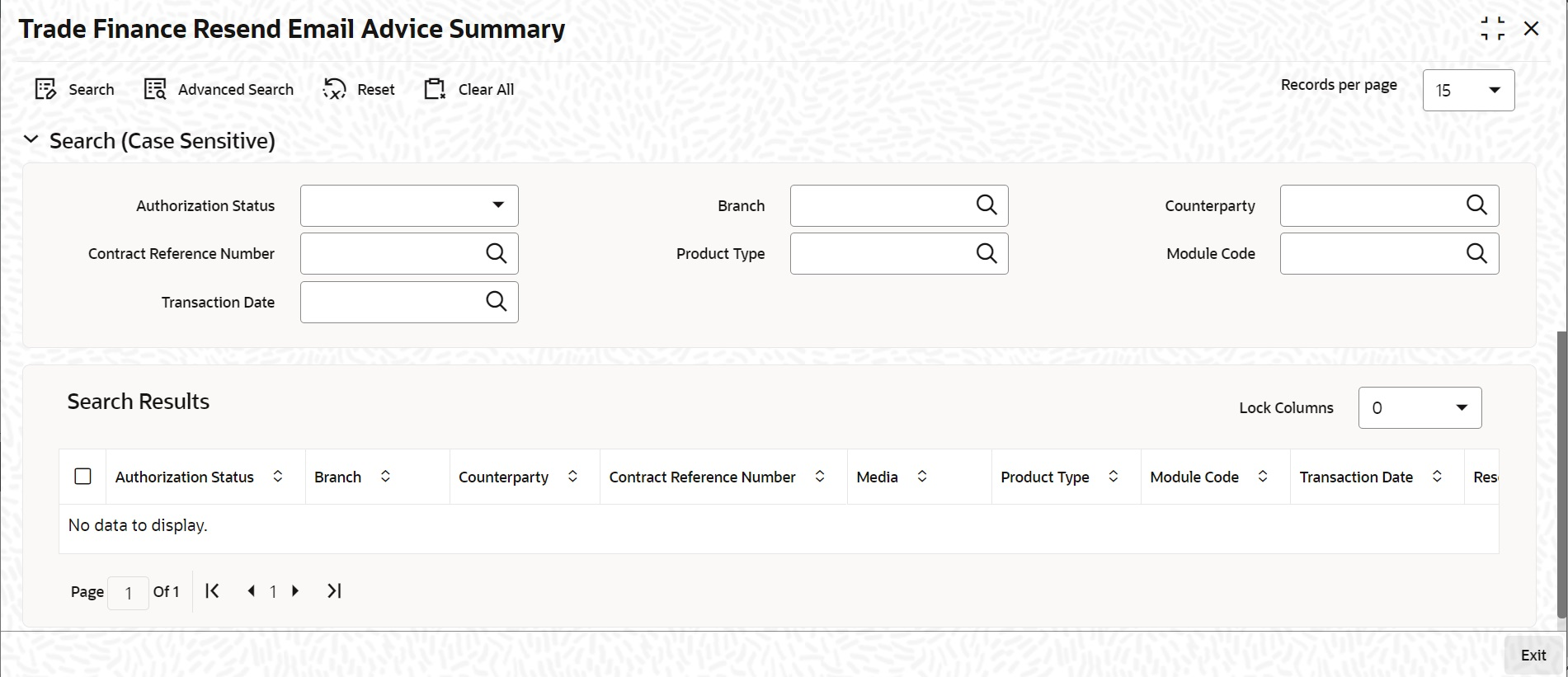The width and height of the screenshot is (1568, 677).
Task: Click the Advanced Search toolbar option
Action: (219, 89)
